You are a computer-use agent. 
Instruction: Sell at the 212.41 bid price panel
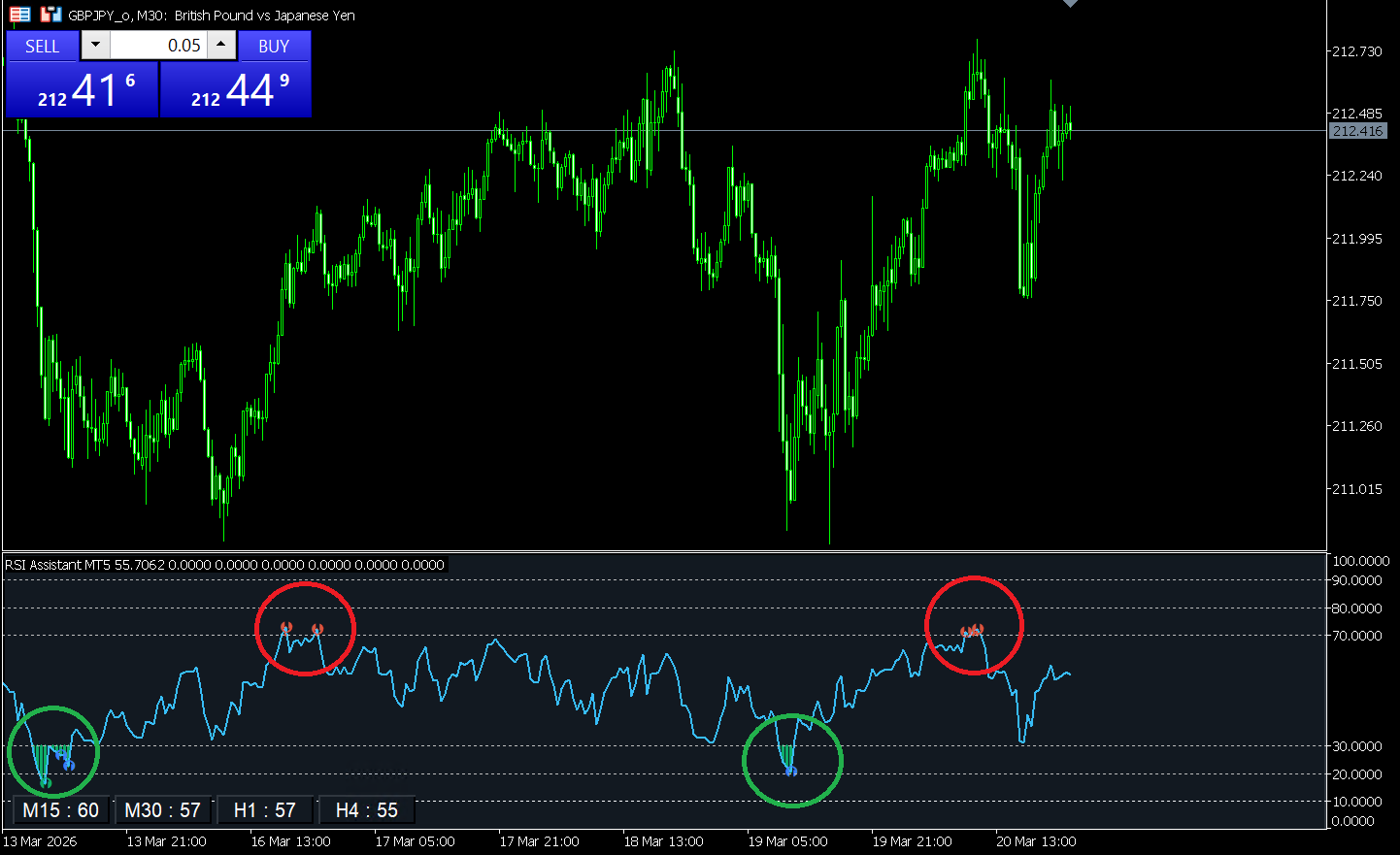coord(82,90)
